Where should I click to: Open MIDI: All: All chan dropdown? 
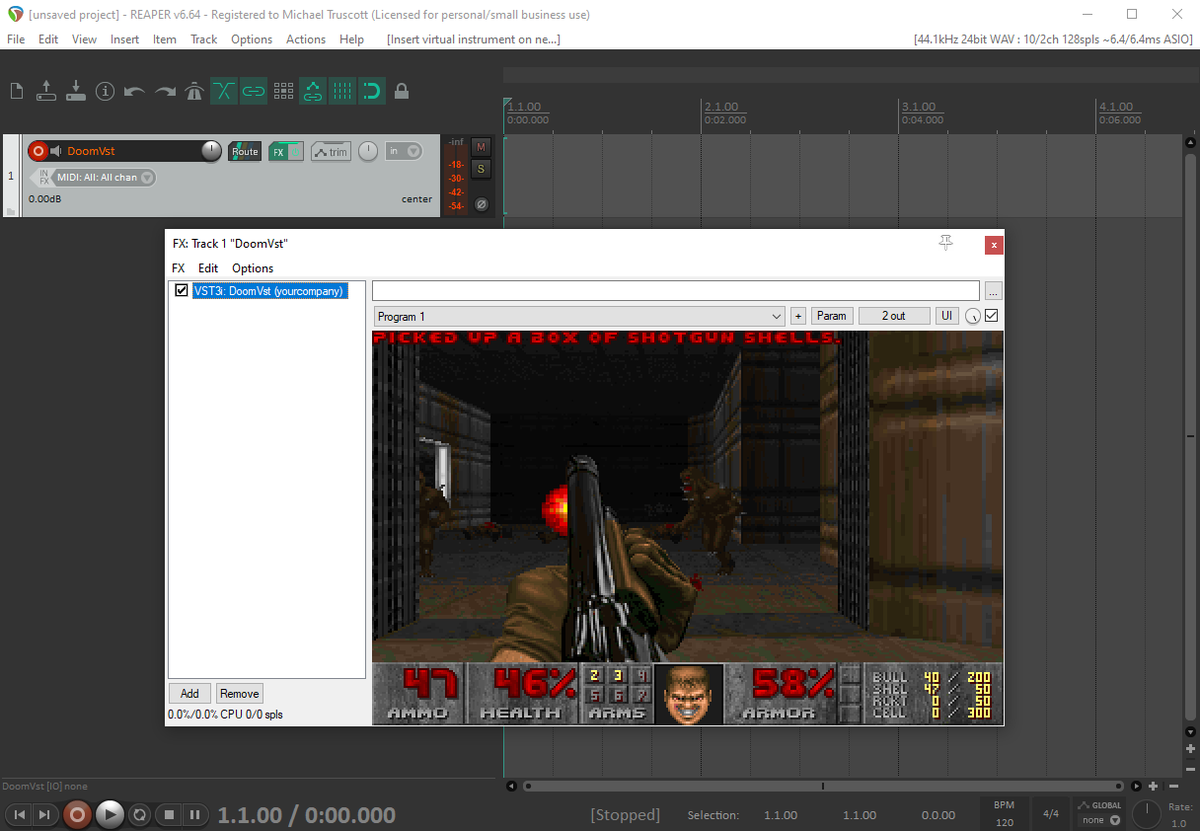pos(105,177)
